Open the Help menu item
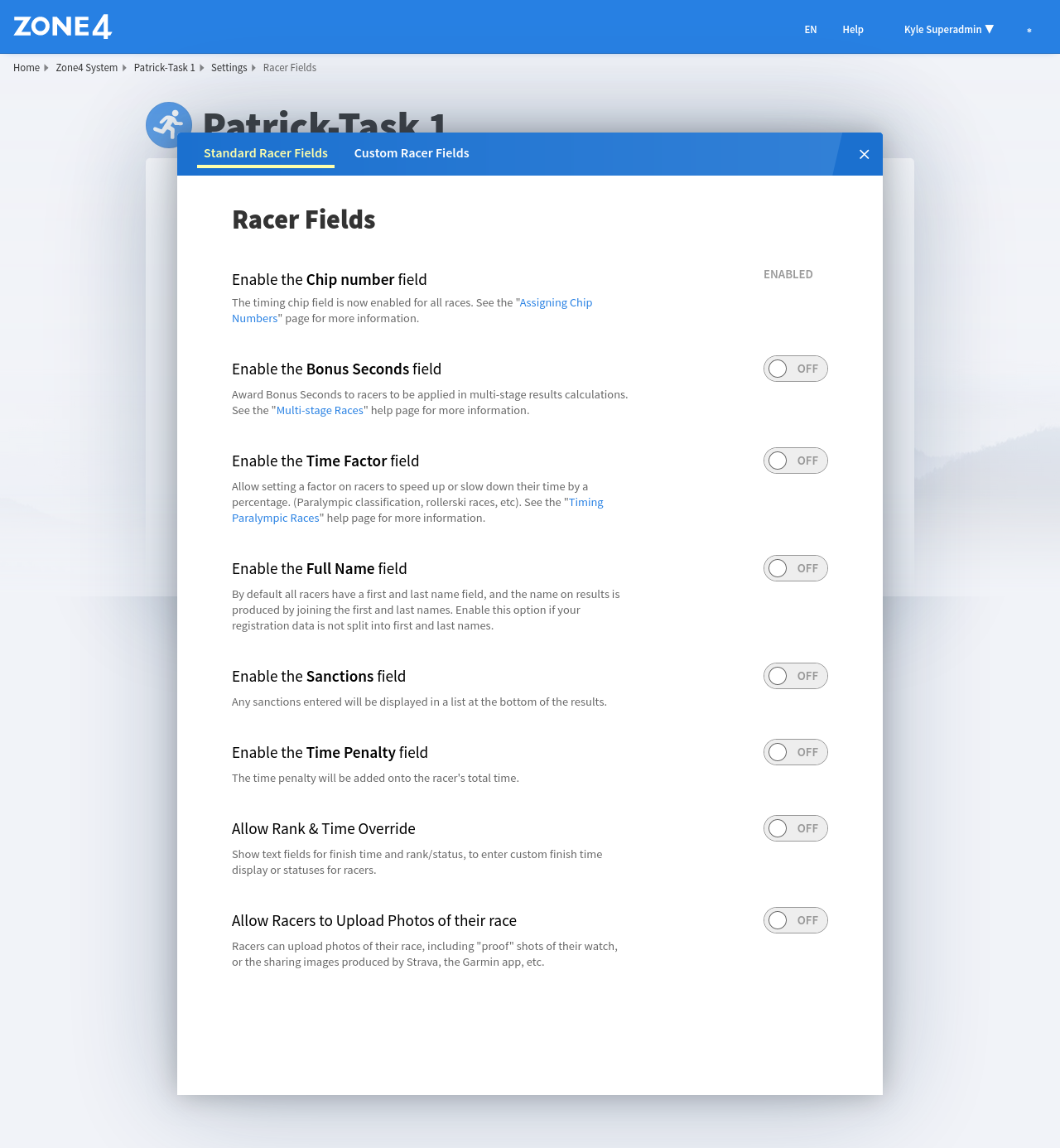 click(853, 30)
